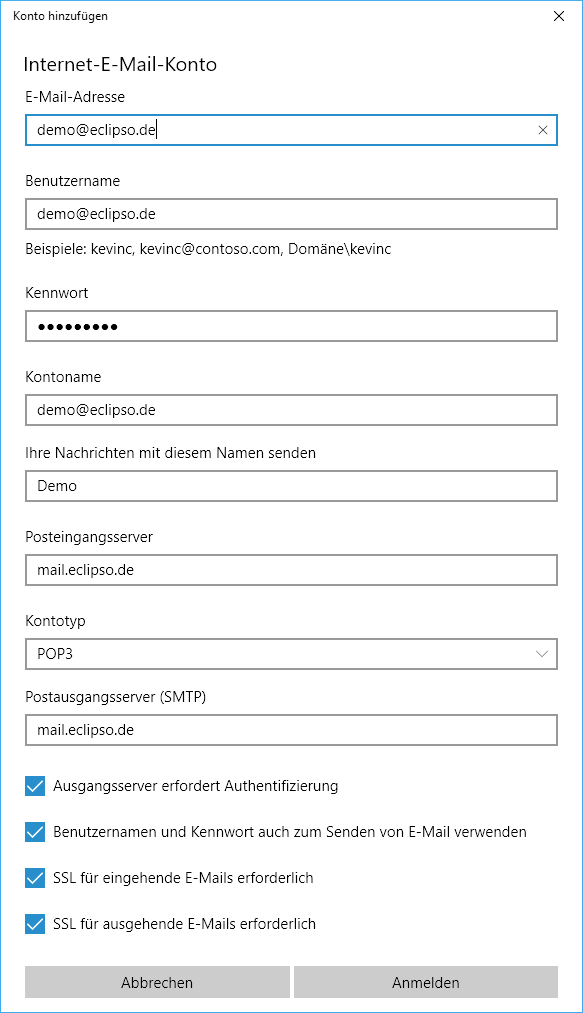Focus the Kontoname input field
This screenshot has height=1013, width=583.
point(292,410)
